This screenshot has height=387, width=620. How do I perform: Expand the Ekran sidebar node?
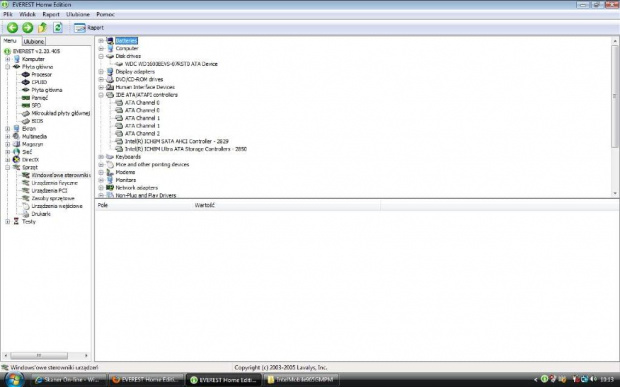8,129
